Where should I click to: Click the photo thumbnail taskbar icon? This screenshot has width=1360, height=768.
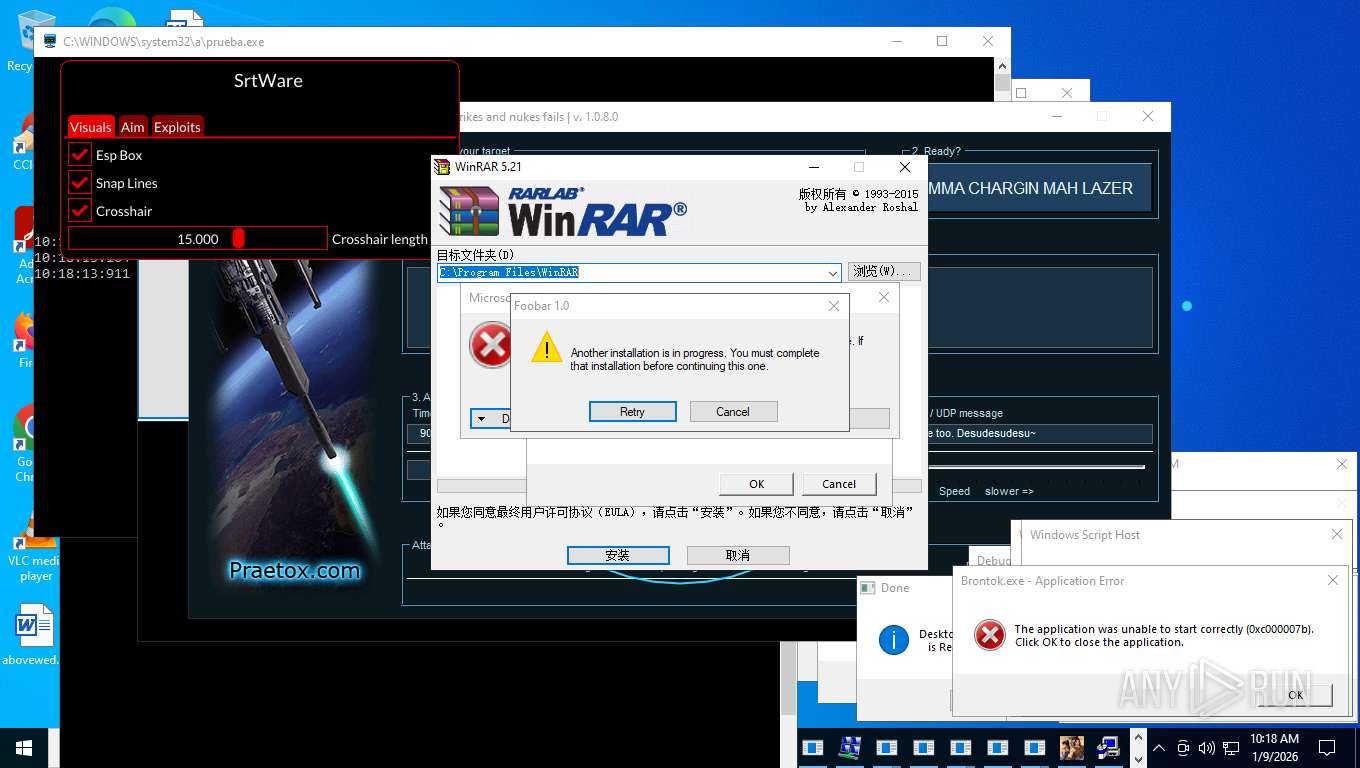(x=1072, y=747)
